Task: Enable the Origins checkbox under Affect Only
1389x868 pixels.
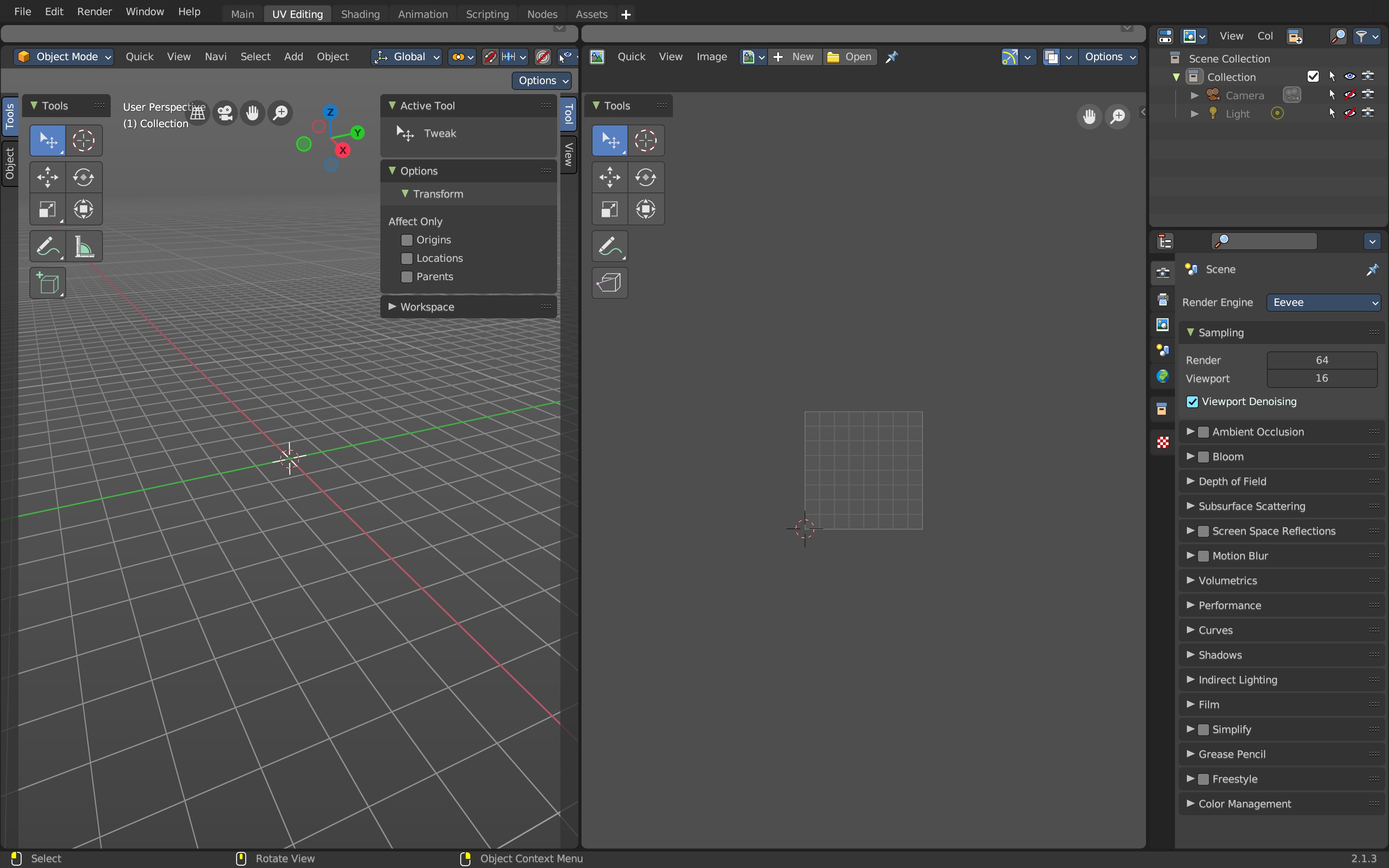Action: click(407, 240)
